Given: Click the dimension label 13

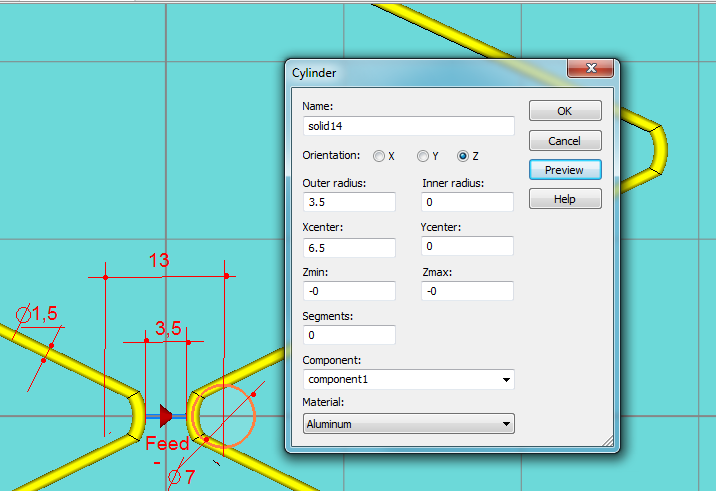Looking at the screenshot, I should (x=159, y=260).
